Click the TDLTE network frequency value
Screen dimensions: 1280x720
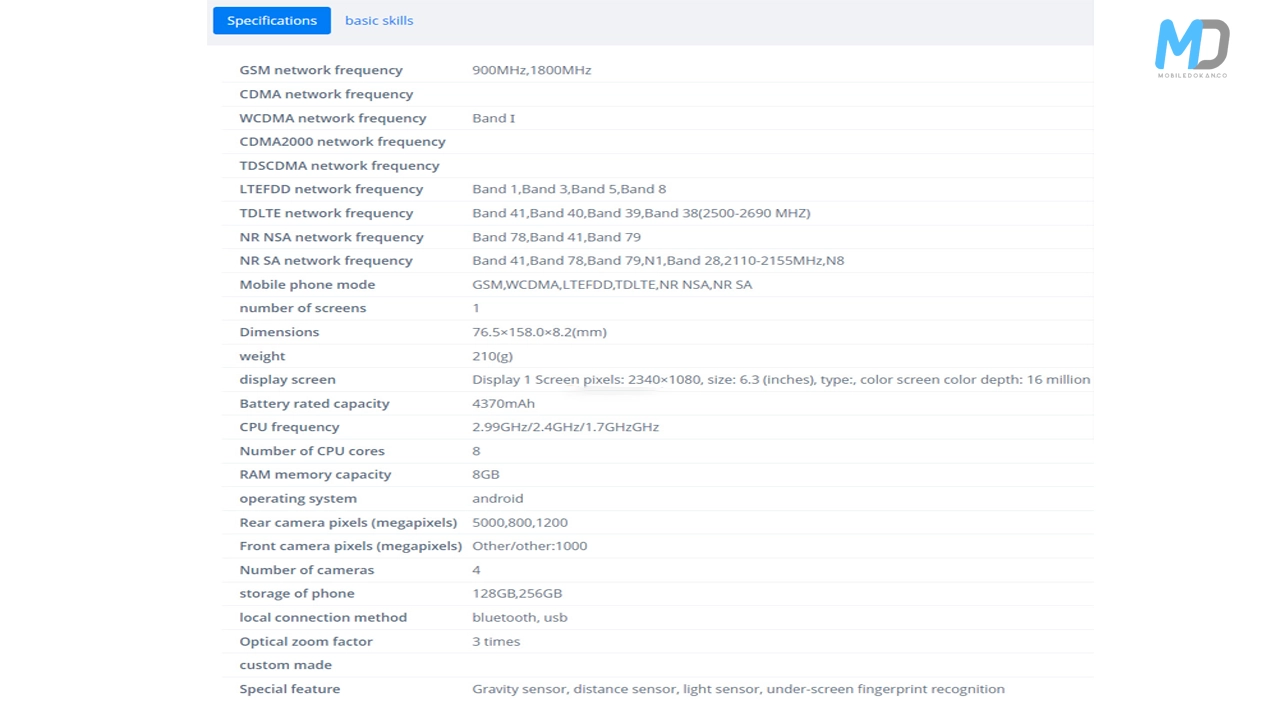[641, 213]
